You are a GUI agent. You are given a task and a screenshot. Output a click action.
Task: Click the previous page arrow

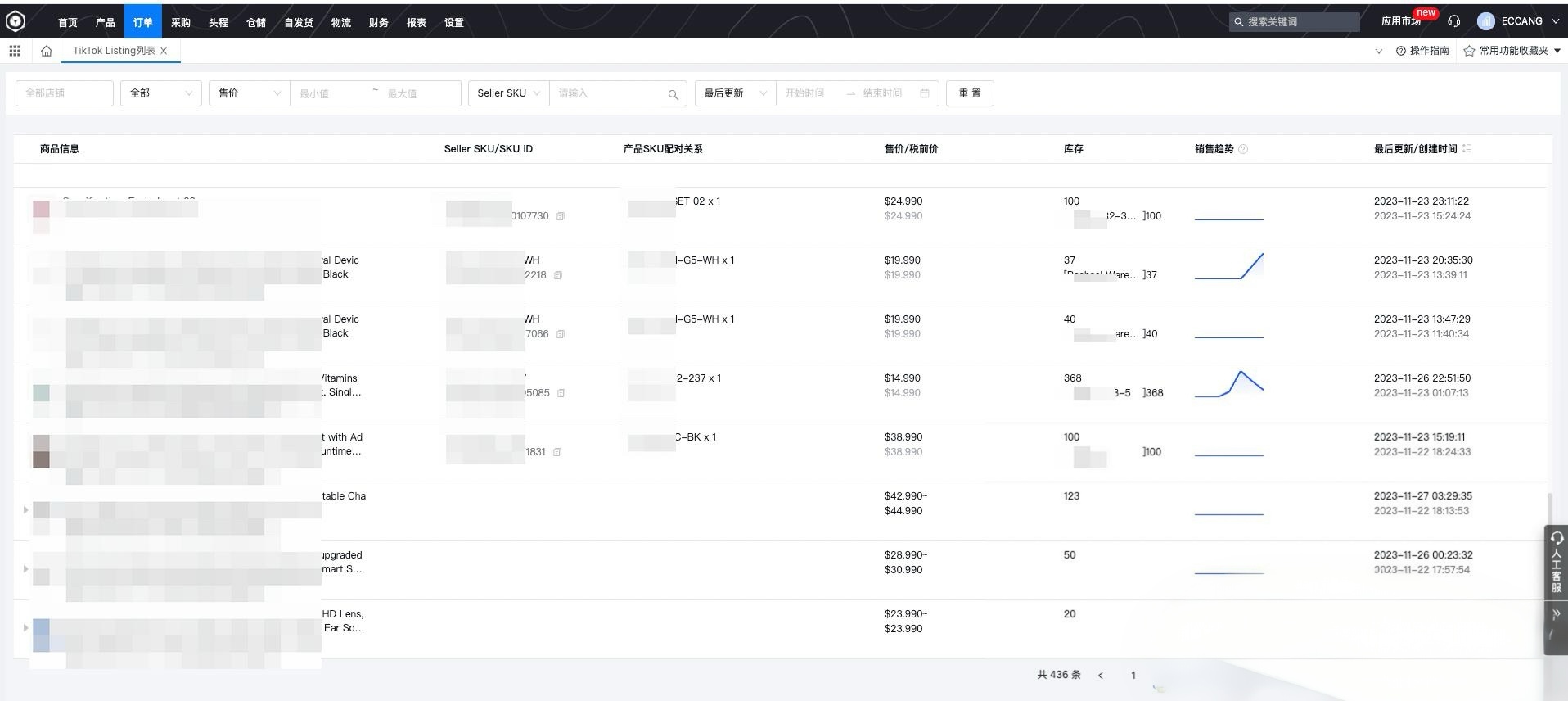1100,676
